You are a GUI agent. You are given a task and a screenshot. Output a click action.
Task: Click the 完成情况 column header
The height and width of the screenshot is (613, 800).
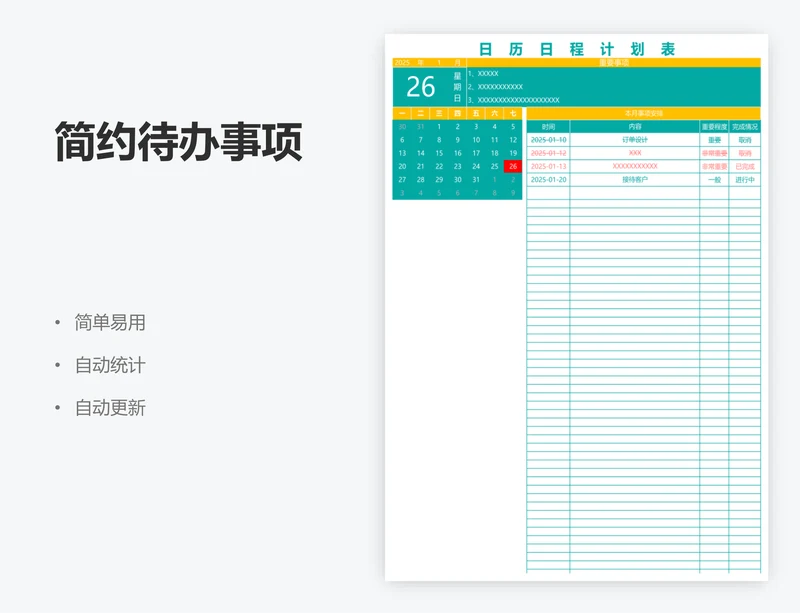click(745, 127)
